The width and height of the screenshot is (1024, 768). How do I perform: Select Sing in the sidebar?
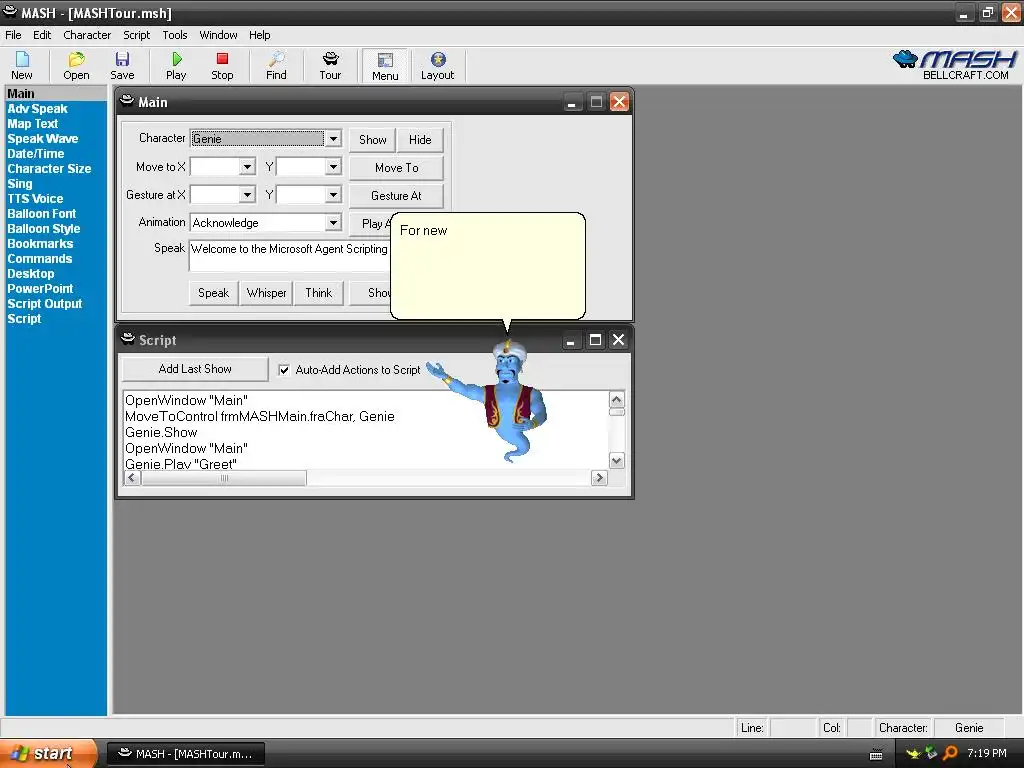[x=20, y=184]
